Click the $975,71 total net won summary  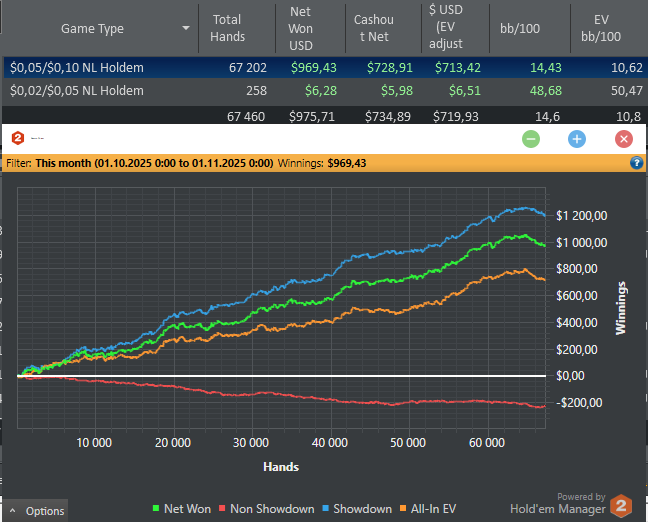click(312, 117)
